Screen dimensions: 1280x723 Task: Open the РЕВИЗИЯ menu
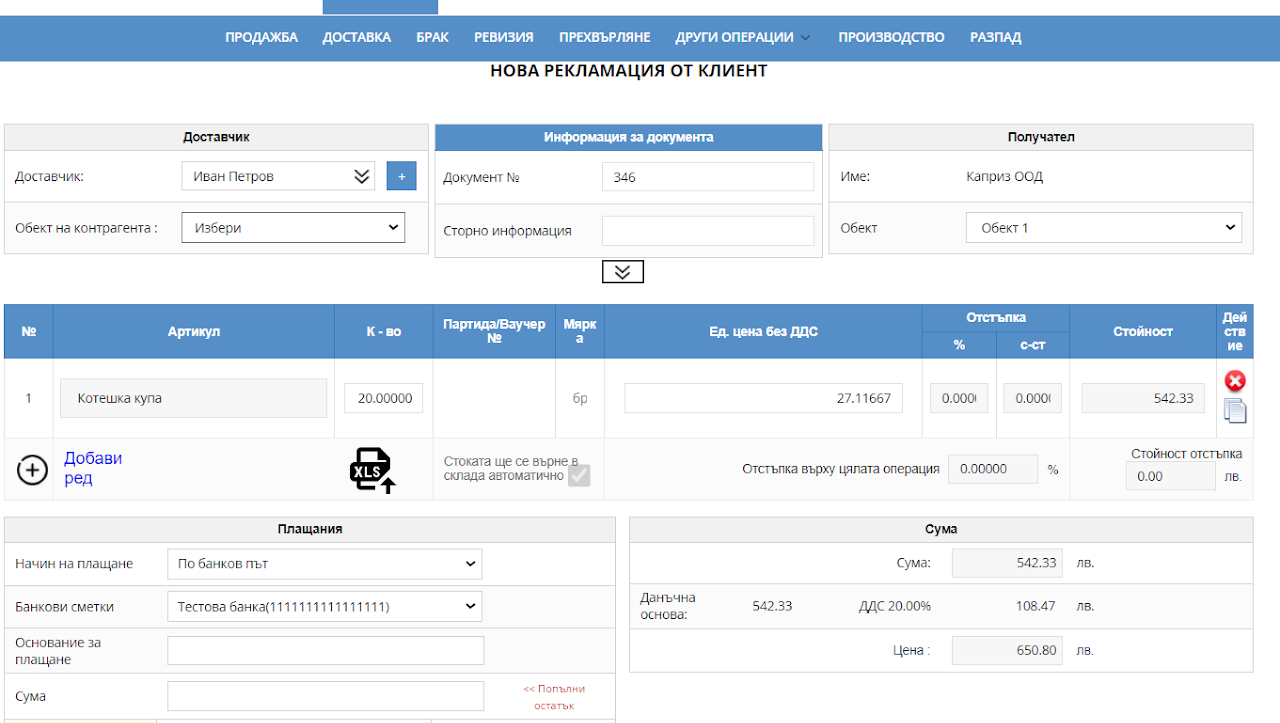tap(504, 37)
